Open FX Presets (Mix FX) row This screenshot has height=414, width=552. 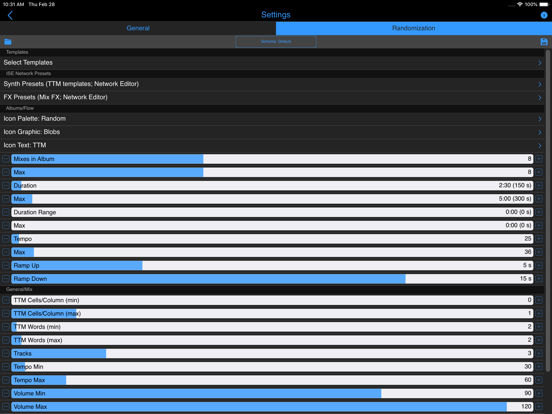coord(272,98)
